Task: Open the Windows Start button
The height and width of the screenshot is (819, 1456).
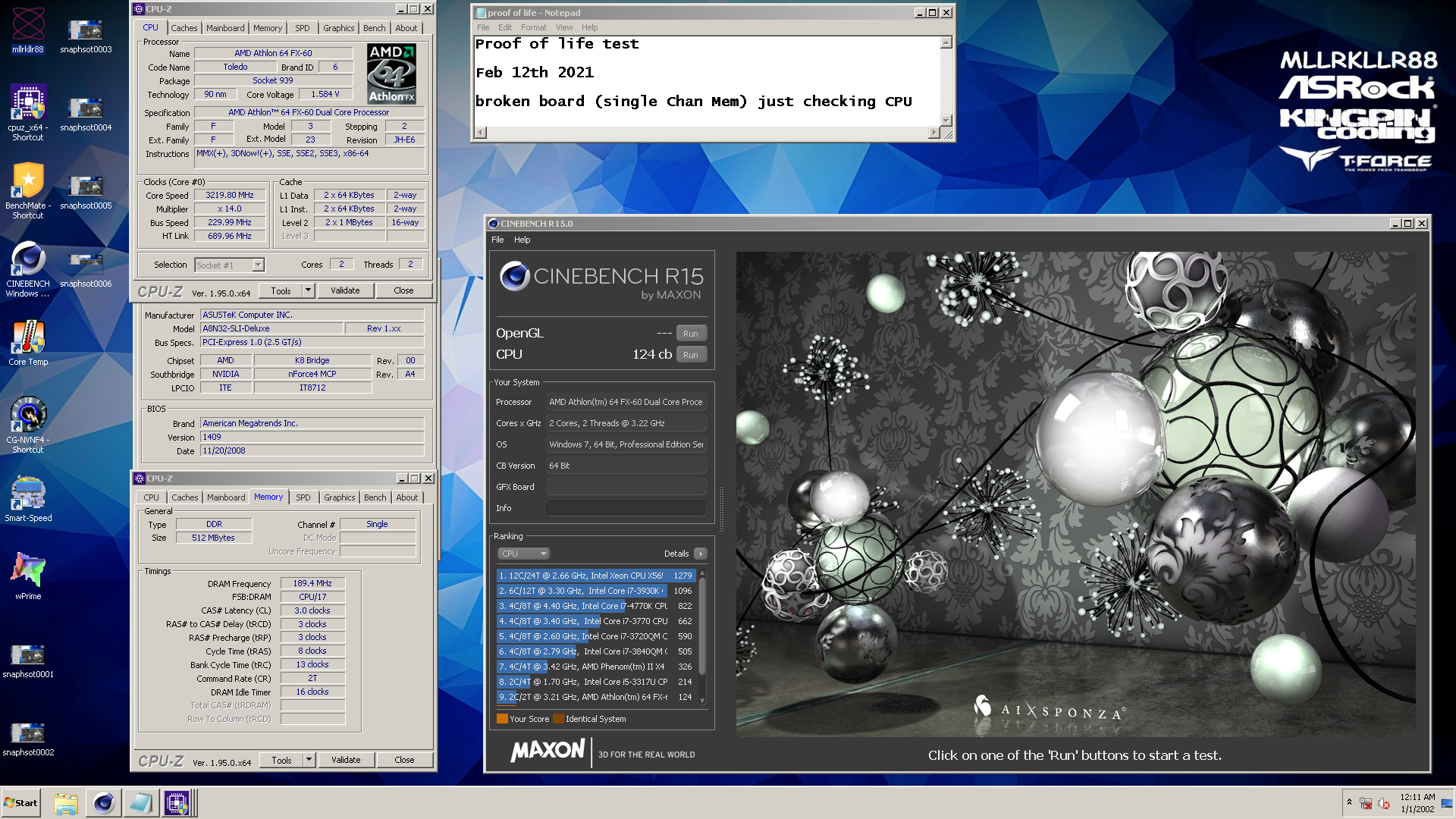Action: (x=20, y=803)
